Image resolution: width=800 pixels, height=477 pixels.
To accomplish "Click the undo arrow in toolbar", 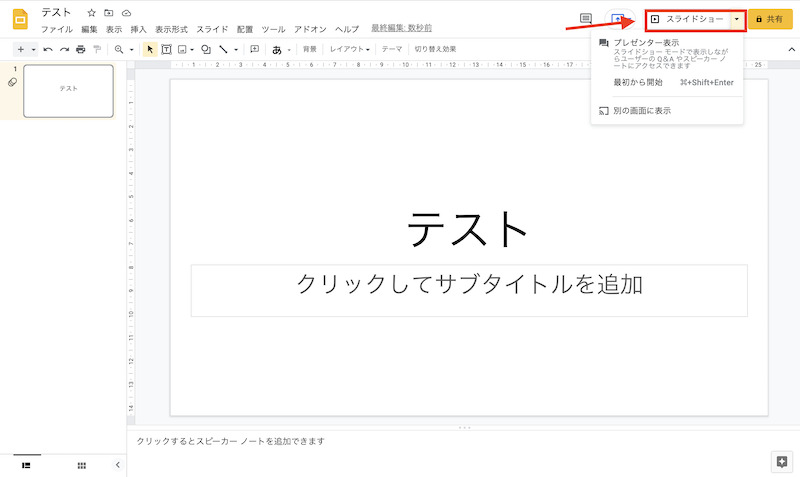I will point(47,49).
